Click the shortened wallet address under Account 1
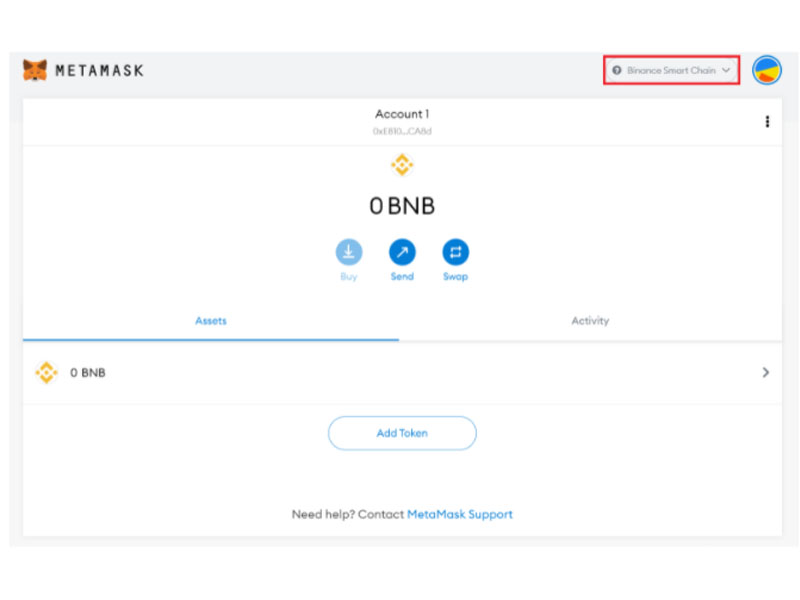Viewport: 800px width, 600px height. tap(402, 131)
